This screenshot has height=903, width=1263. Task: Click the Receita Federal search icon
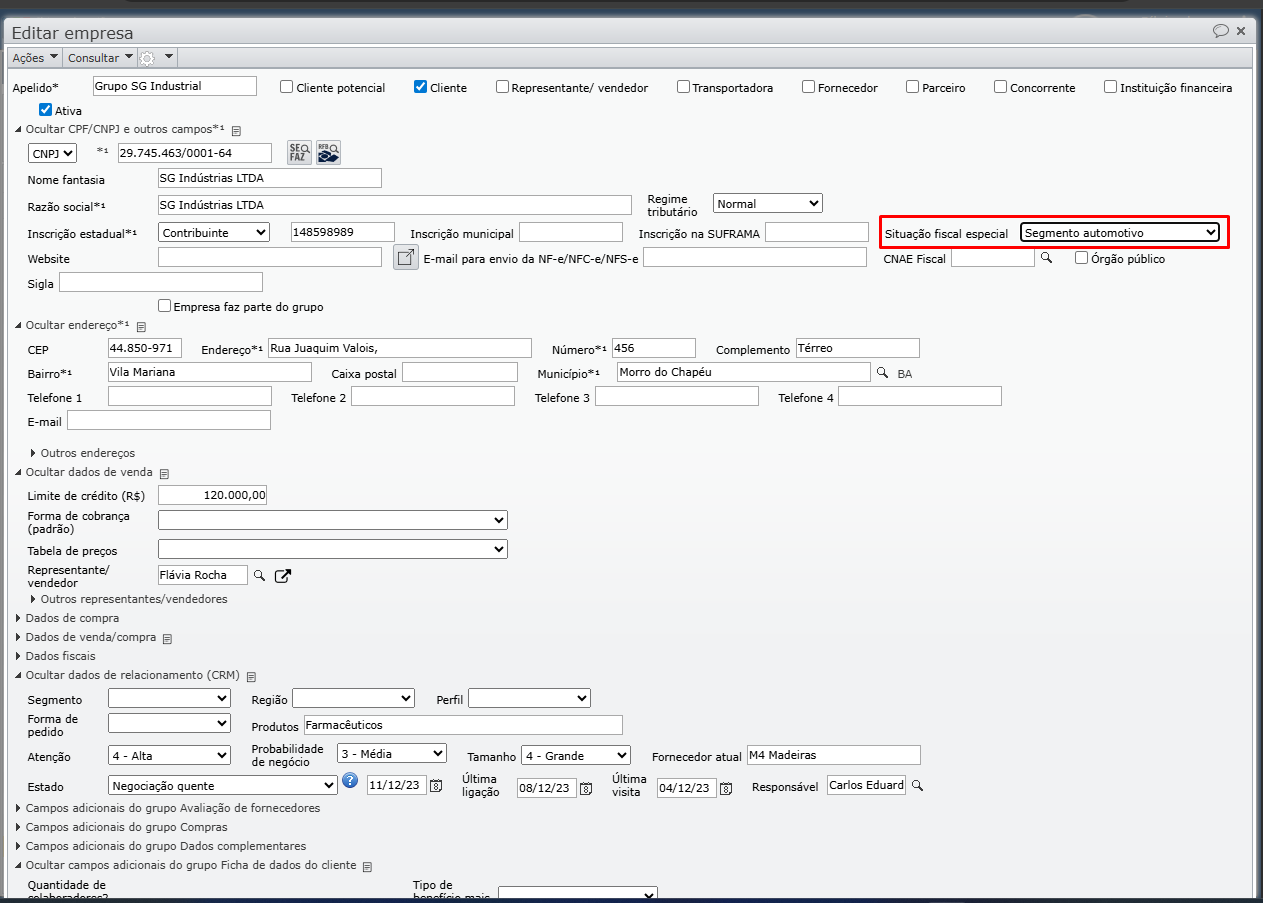click(x=329, y=152)
